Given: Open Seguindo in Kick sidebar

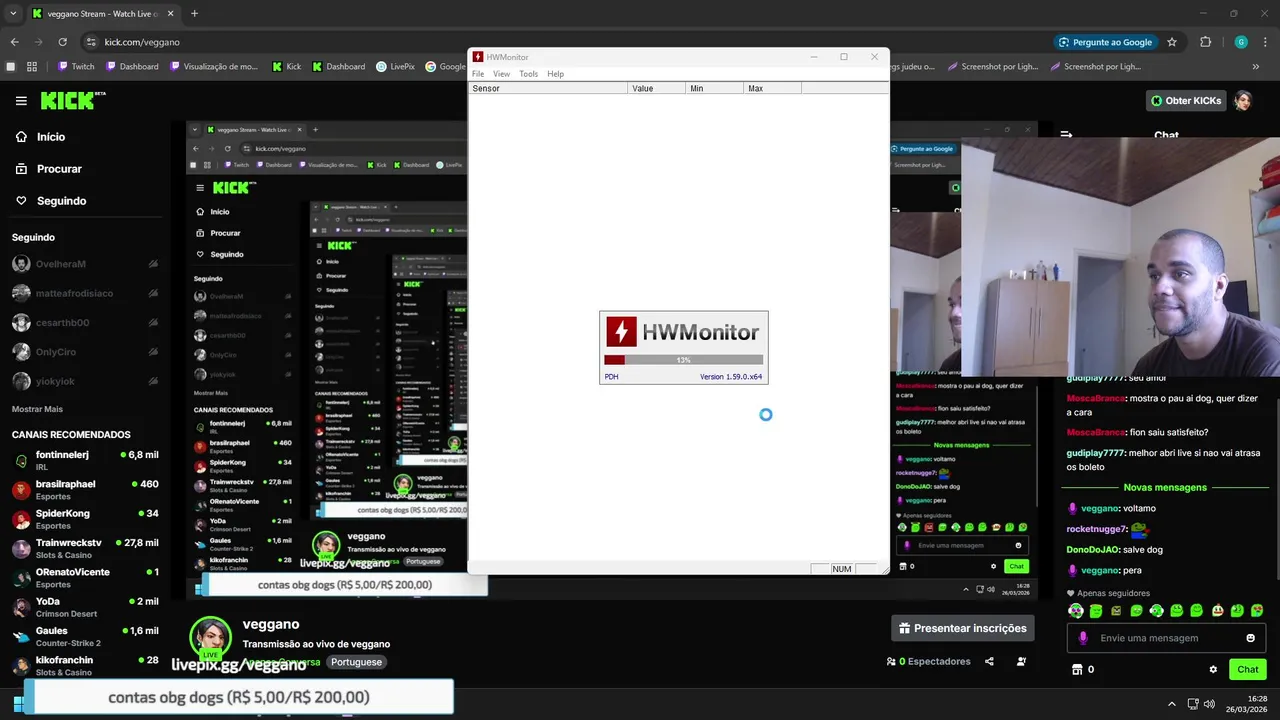Looking at the screenshot, I should [50, 201].
